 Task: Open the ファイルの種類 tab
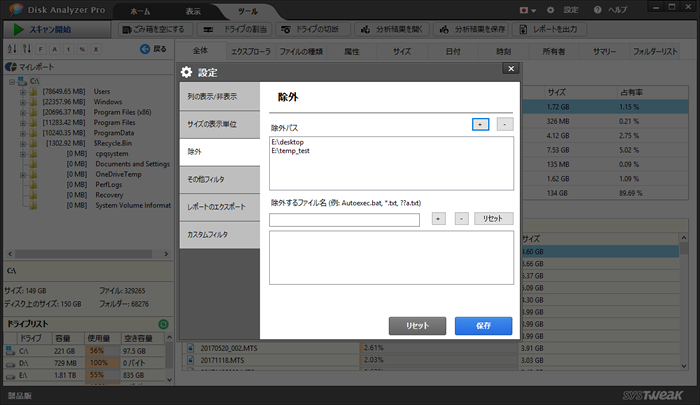301,52
